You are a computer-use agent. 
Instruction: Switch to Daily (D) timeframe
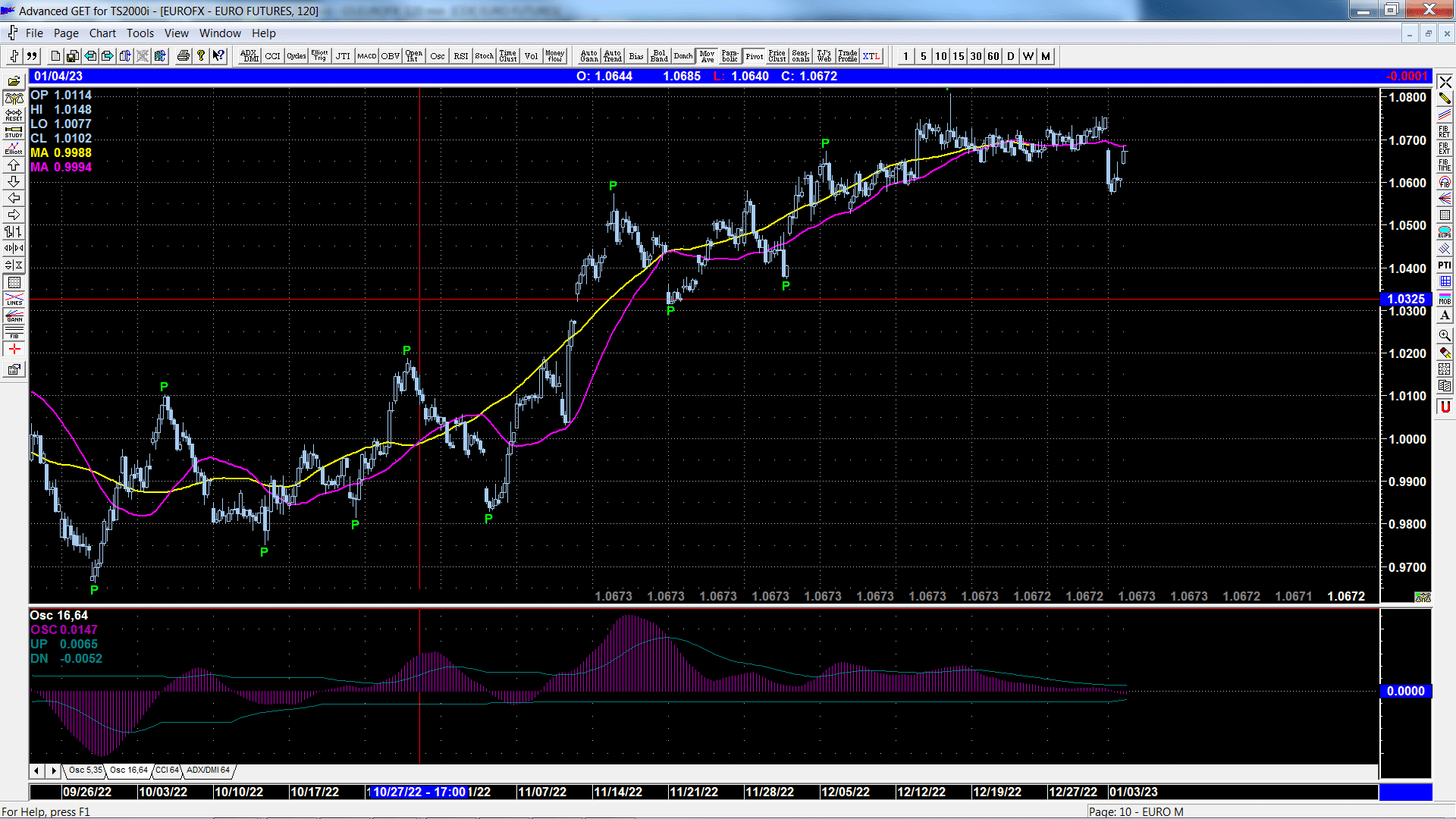(1011, 56)
